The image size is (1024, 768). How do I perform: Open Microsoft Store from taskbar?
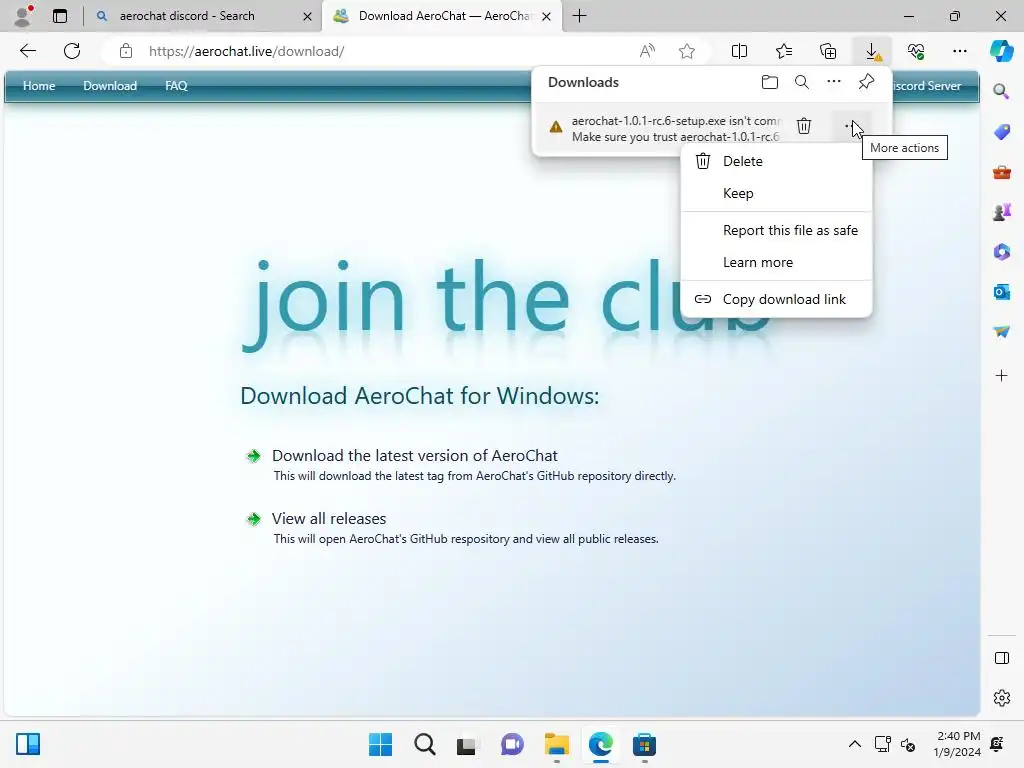[644, 744]
